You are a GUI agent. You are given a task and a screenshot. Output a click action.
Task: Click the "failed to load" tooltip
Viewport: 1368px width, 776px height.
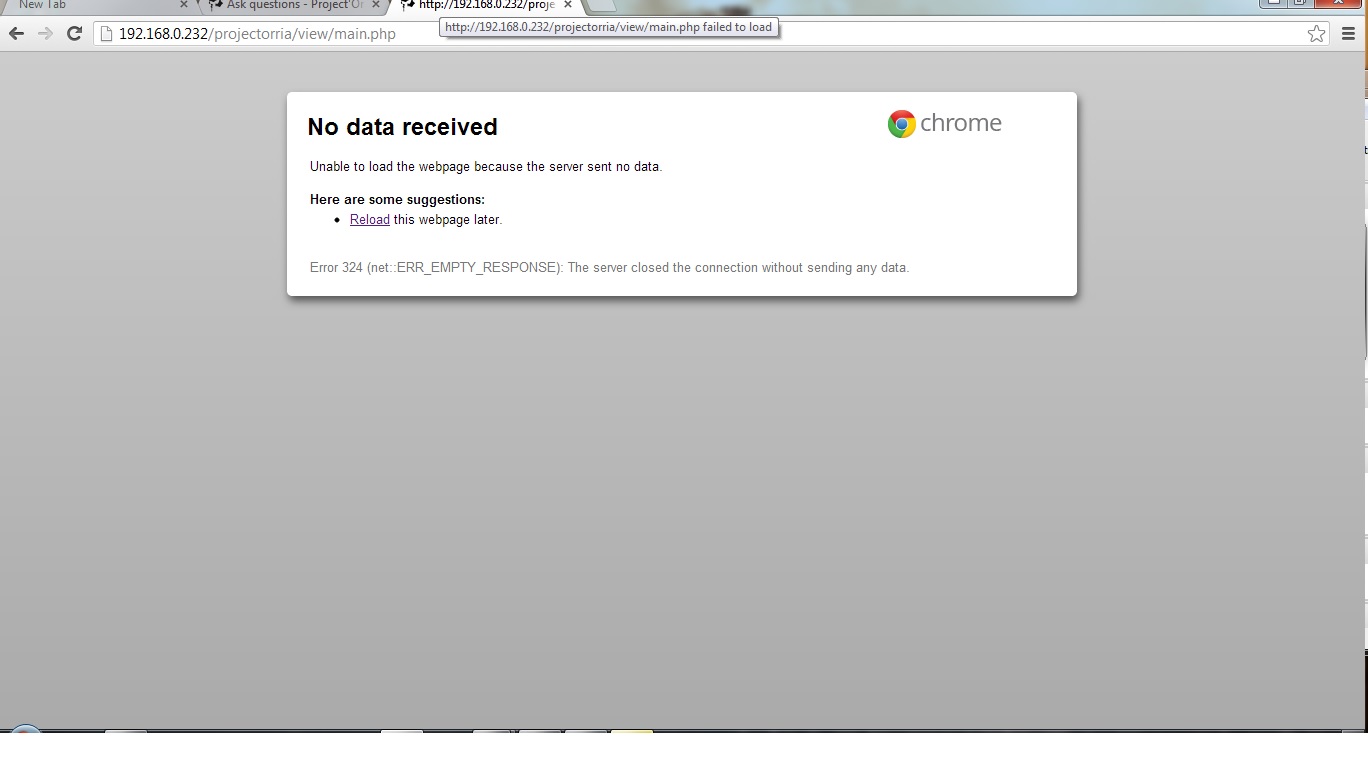tap(608, 27)
